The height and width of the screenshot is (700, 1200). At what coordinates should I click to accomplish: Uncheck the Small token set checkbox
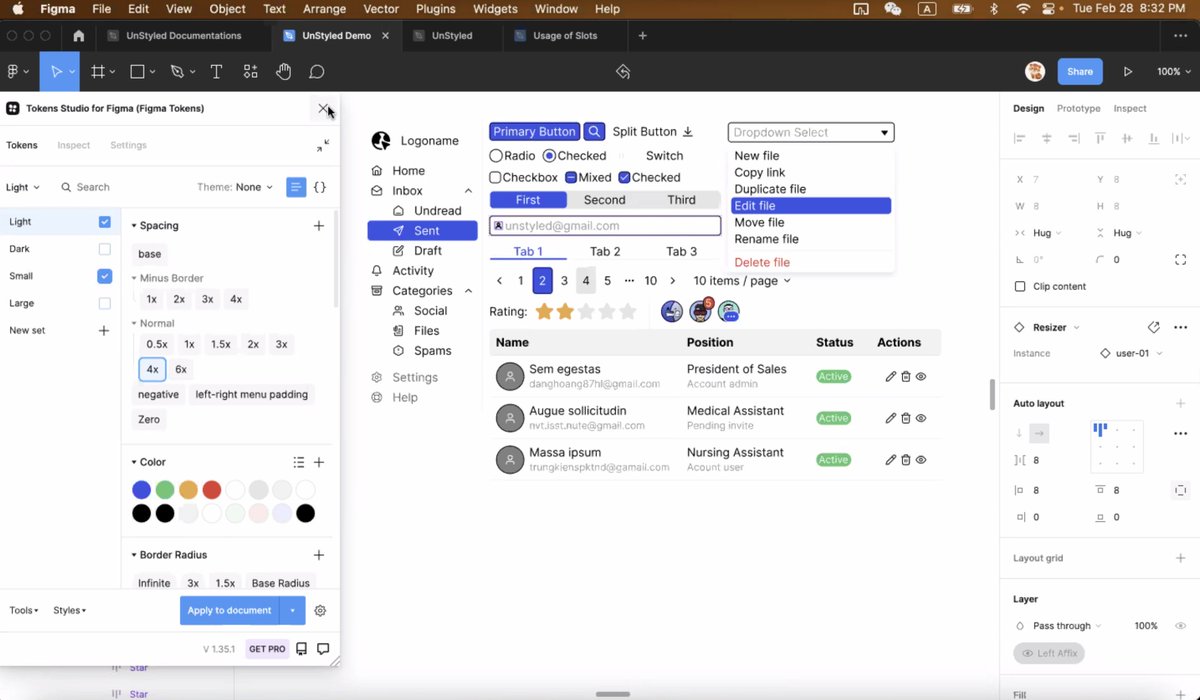point(105,276)
